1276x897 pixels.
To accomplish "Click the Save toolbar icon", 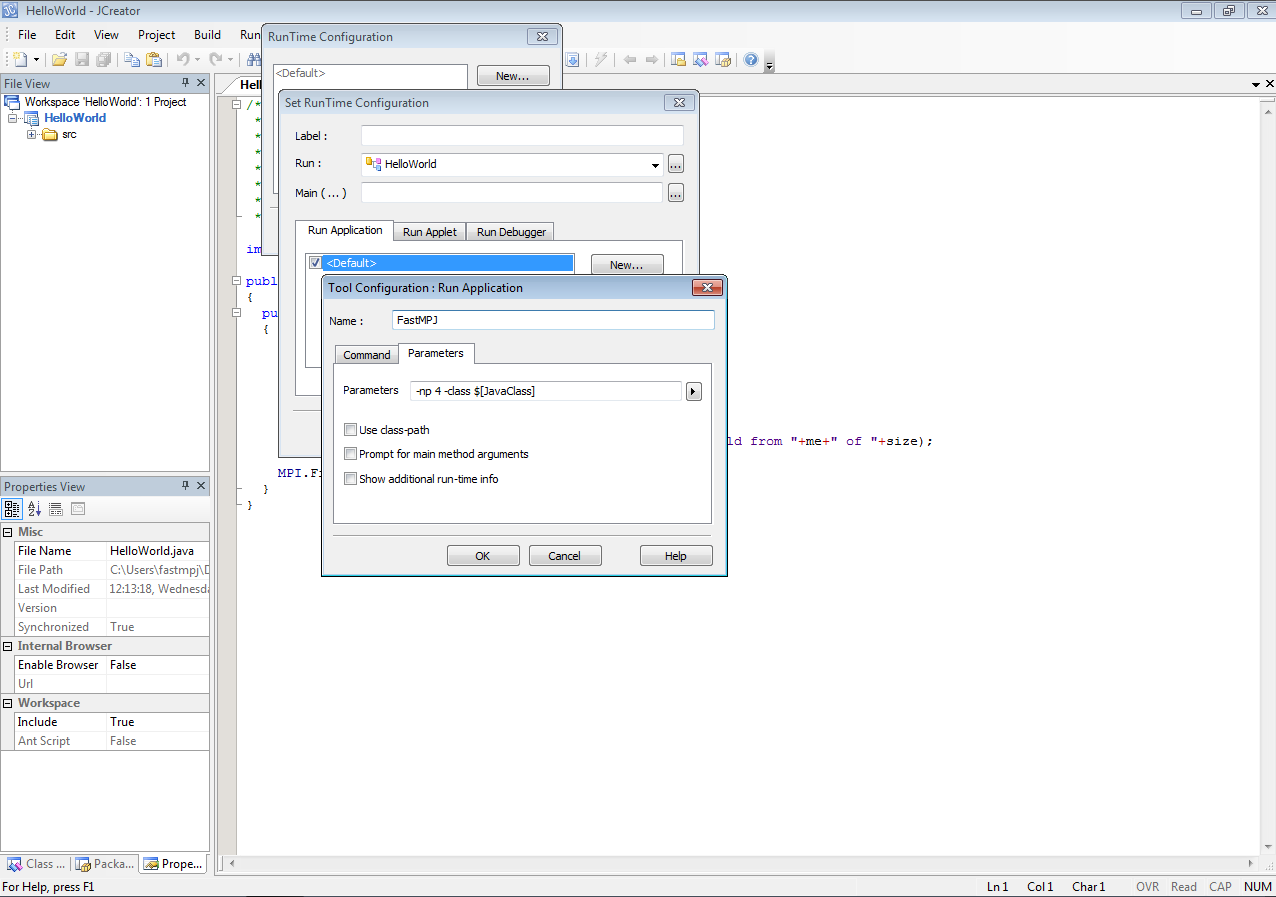I will coord(82,60).
